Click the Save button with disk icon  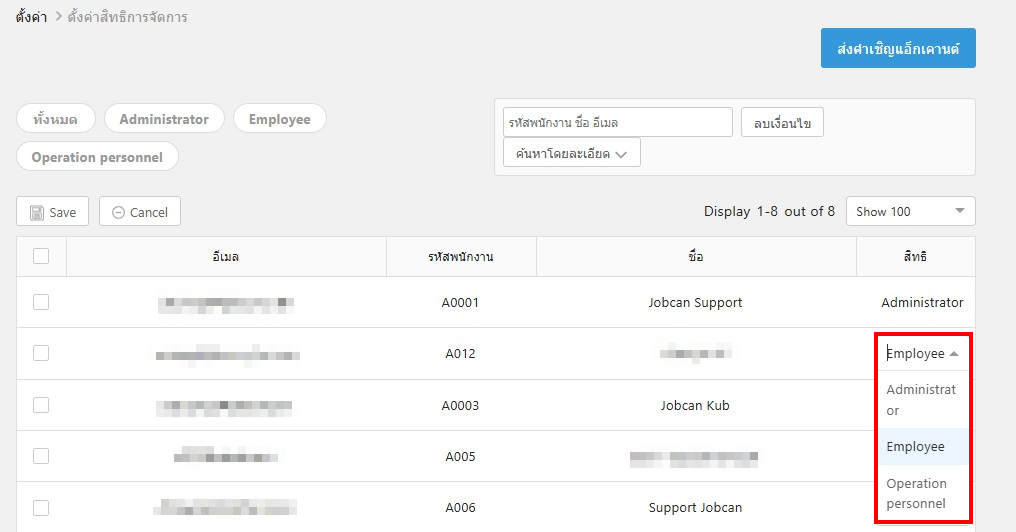click(x=53, y=212)
